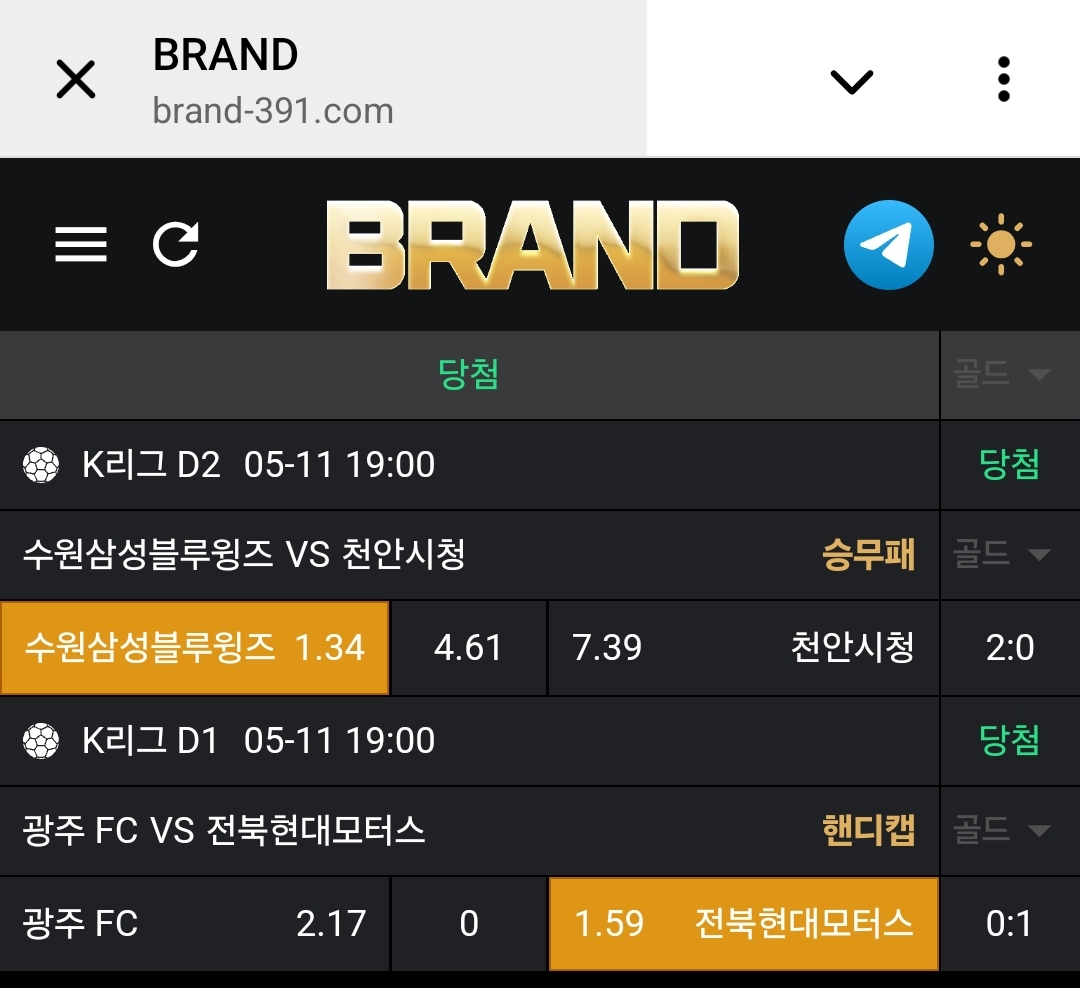Click the soccer ball icon for K리그 D1

(x=41, y=741)
